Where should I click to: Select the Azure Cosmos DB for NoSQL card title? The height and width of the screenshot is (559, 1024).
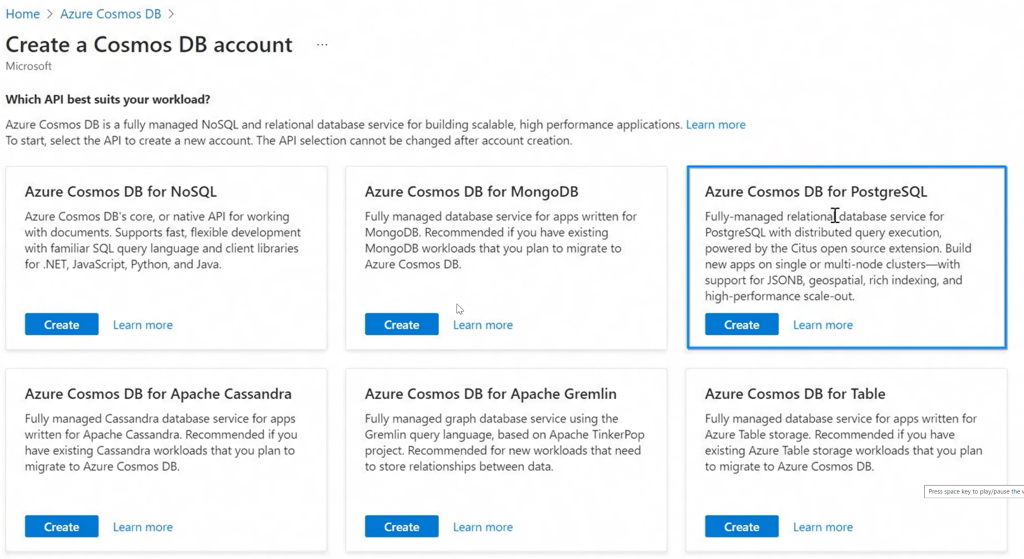120,192
